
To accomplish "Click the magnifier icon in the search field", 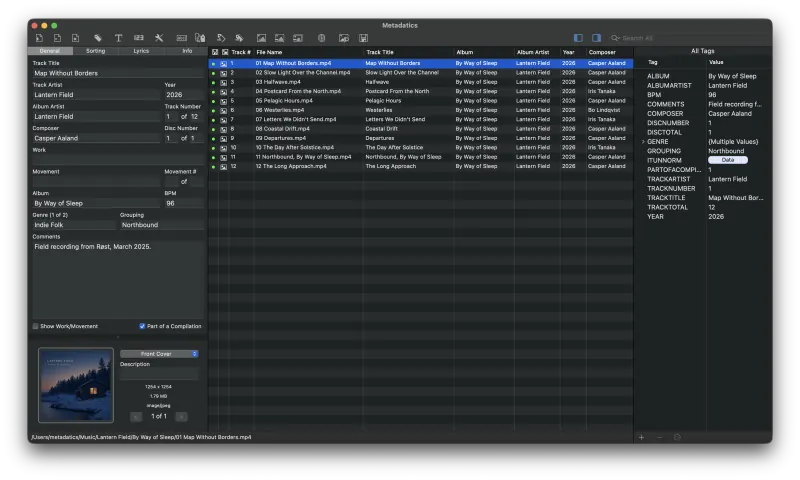I will click(615, 38).
